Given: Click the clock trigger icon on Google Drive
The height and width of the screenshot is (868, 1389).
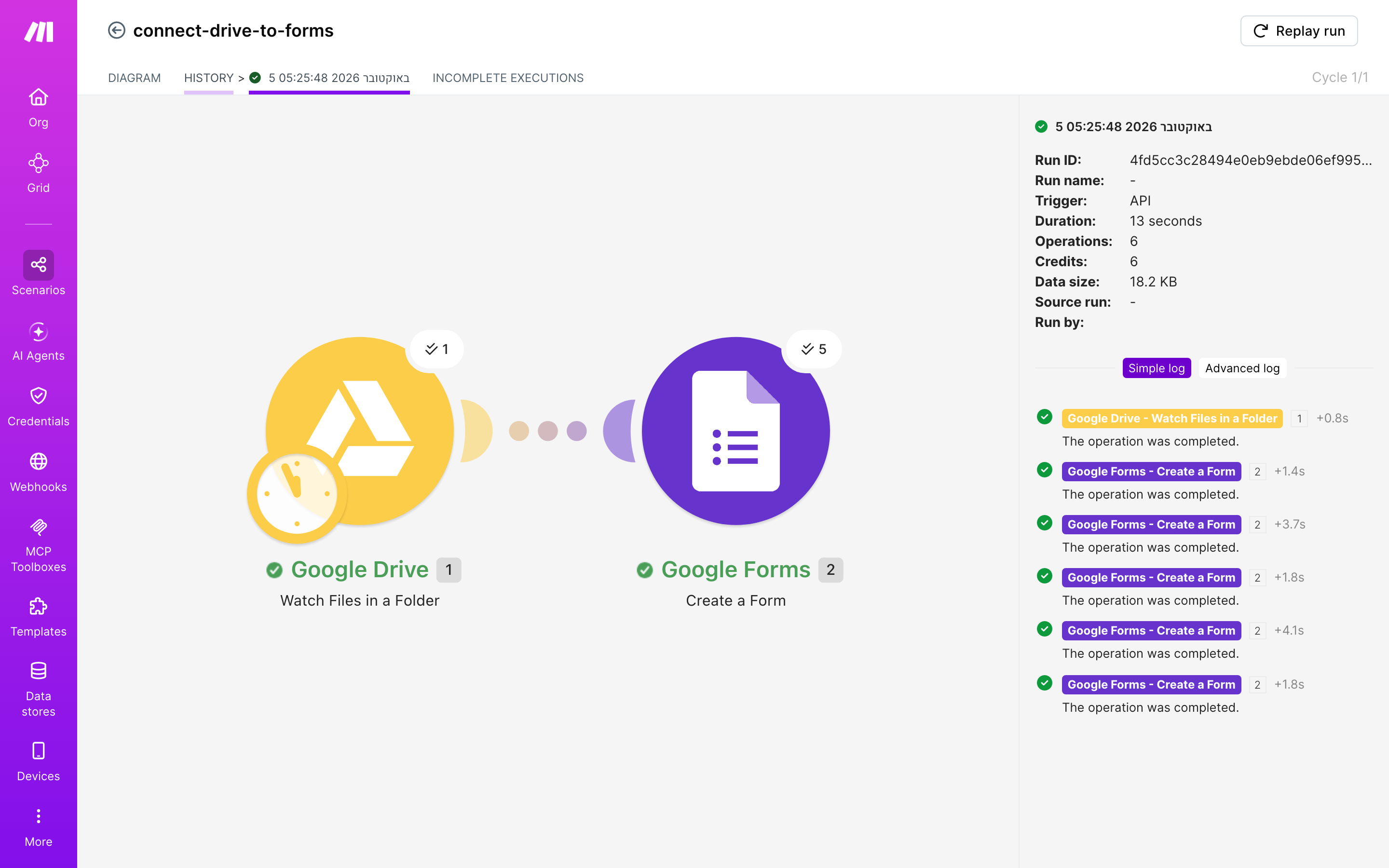Looking at the screenshot, I should (x=297, y=494).
